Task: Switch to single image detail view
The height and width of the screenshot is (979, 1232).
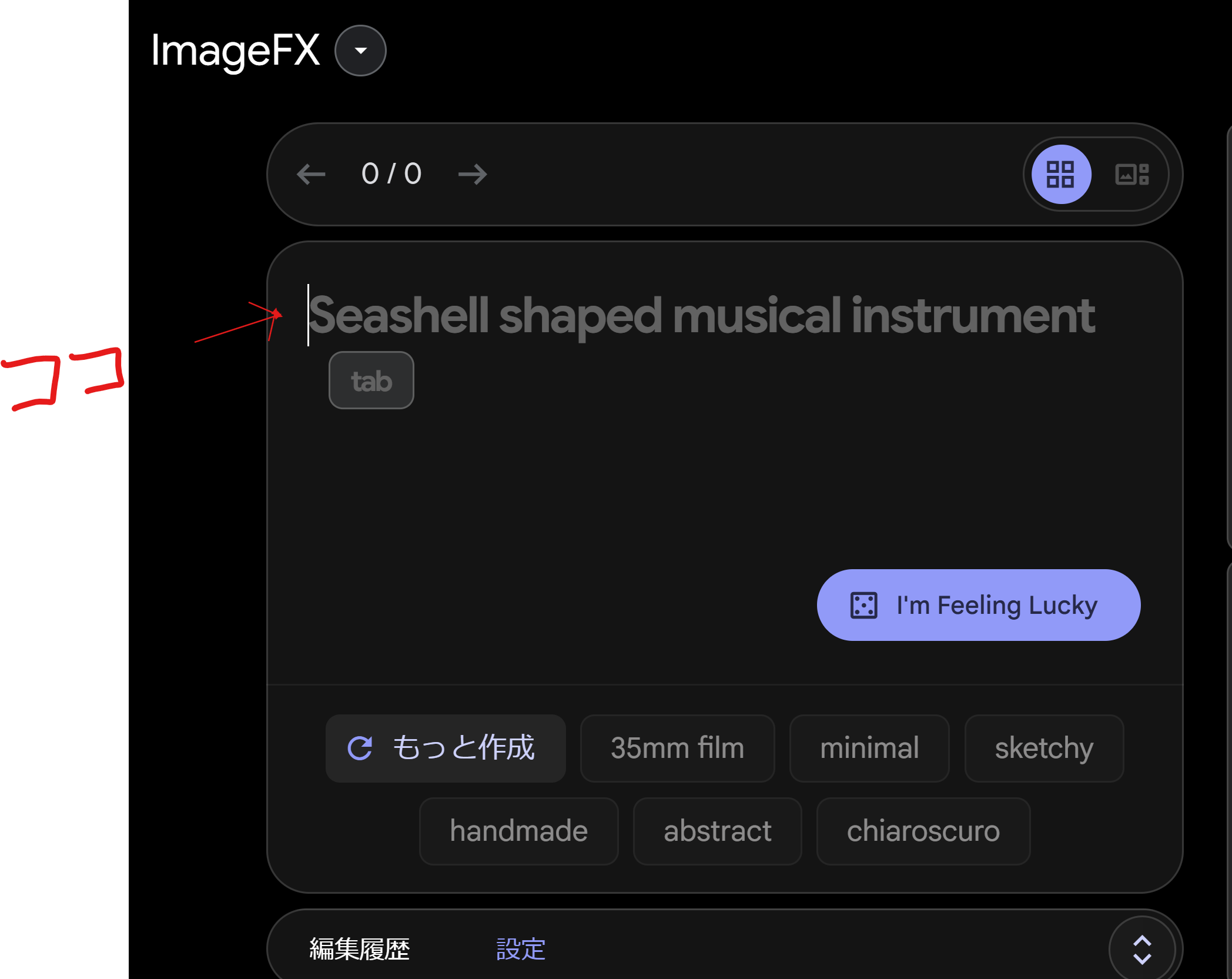Action: [x=1131, y=174]
